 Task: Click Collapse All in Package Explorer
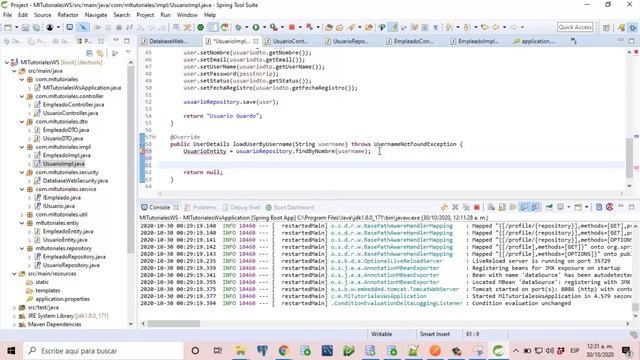(89, 53)
